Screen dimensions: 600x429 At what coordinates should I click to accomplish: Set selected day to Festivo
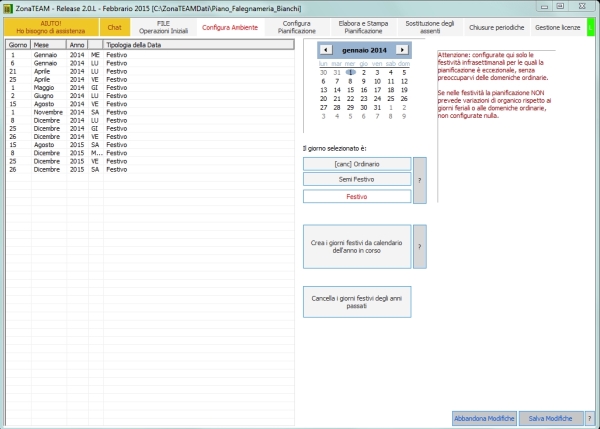357,196
